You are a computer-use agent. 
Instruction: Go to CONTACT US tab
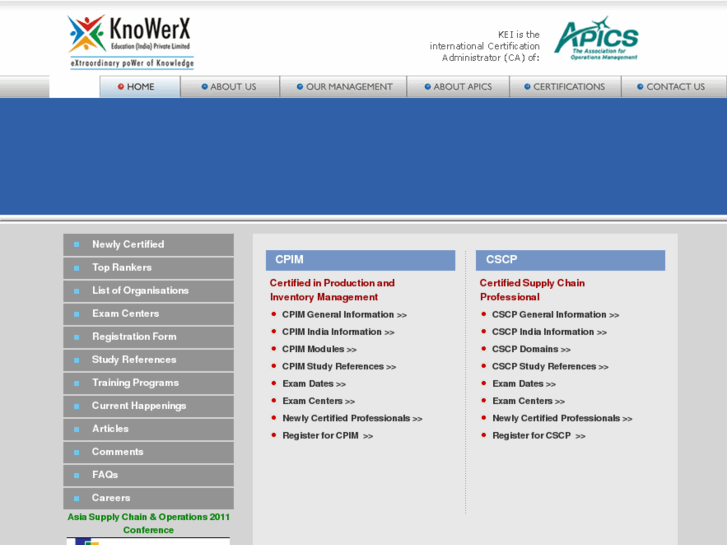(x=674, y=87)
